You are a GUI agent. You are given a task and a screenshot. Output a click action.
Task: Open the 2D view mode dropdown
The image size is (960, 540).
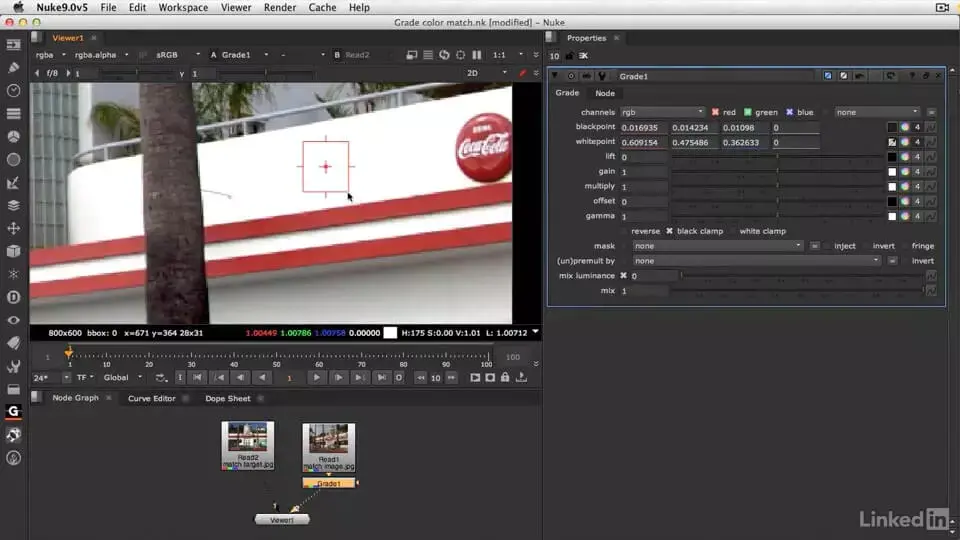click(487, 73)
